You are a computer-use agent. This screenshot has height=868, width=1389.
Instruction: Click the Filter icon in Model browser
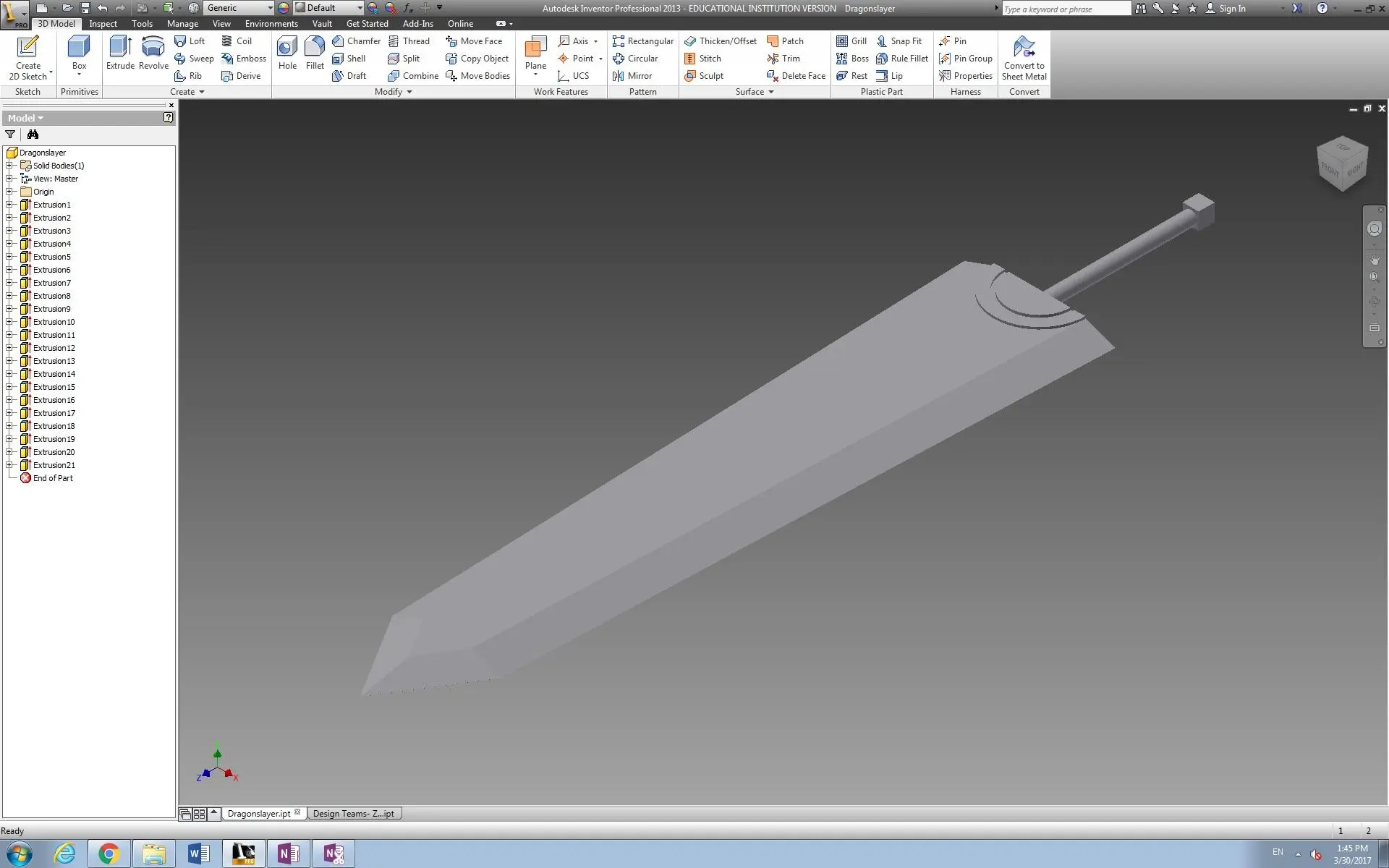pos(10,135)
